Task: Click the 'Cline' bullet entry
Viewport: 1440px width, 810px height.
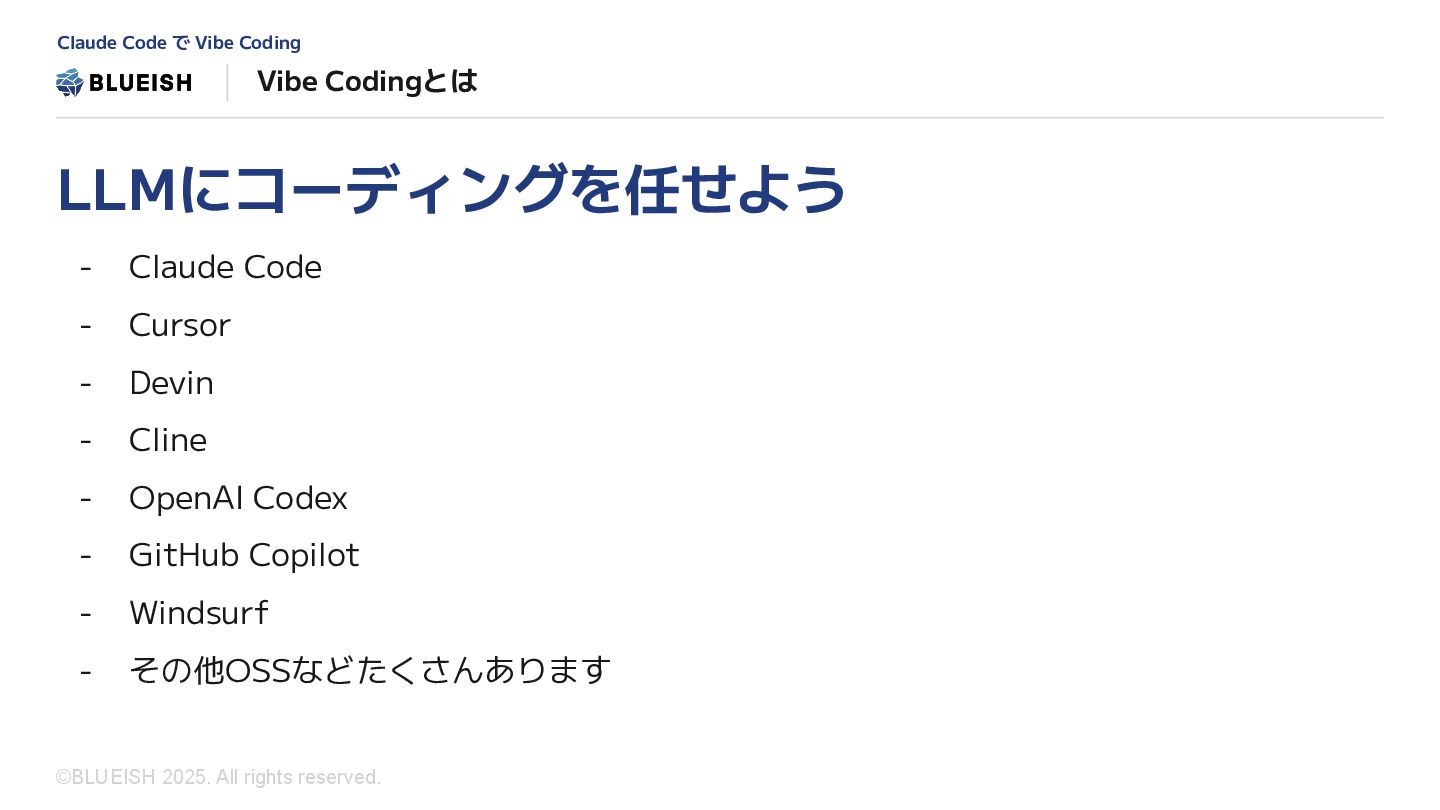Action: click(168, 440)
